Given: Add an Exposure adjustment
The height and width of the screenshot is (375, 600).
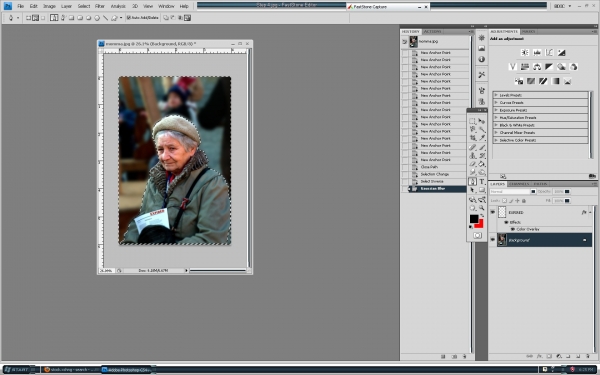Looking at the screenshot, I should (561, 53).
